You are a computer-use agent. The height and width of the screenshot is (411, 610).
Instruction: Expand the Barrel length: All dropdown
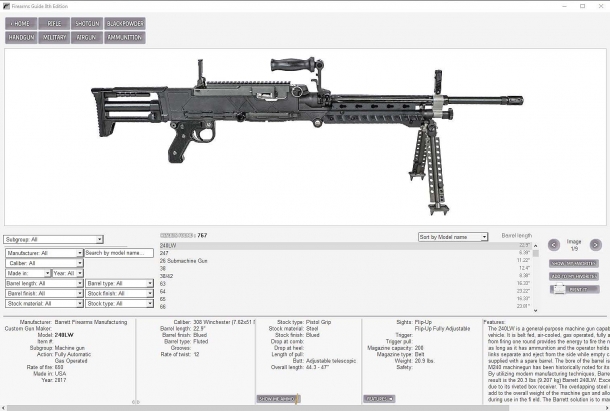44,283
